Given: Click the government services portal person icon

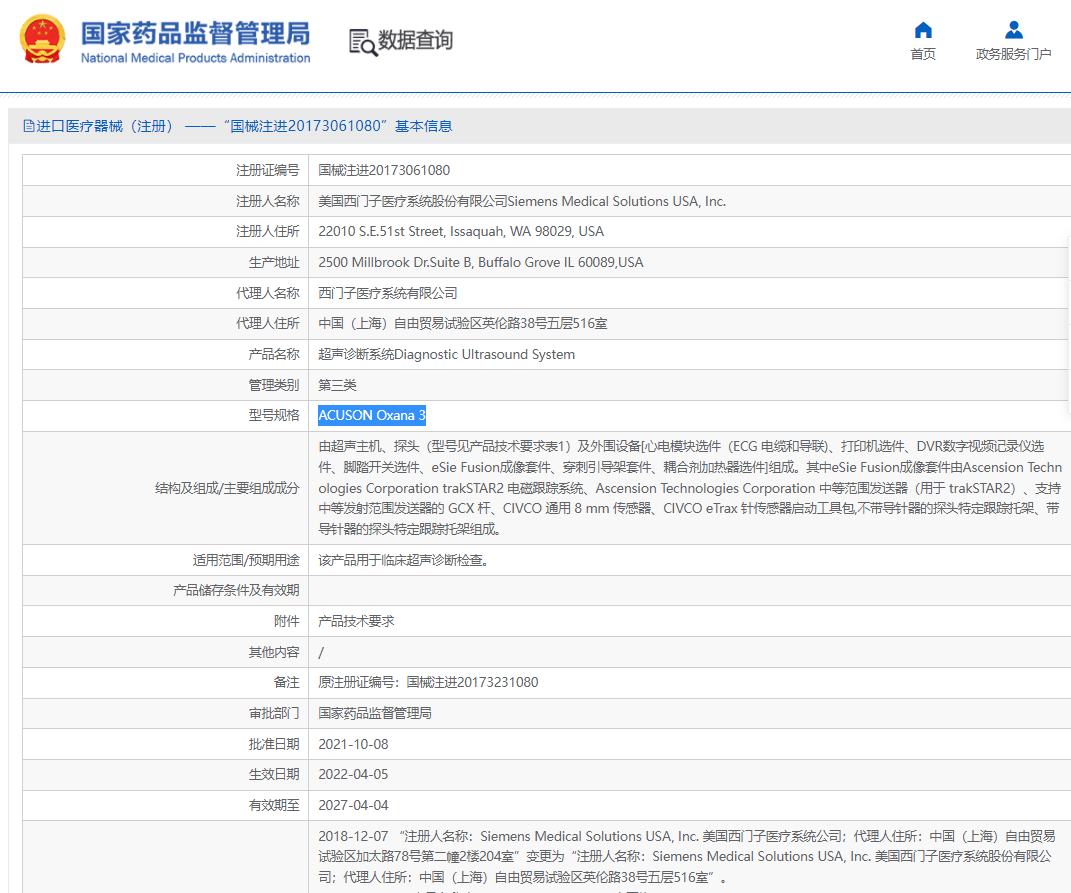Looking at the screenshot, I should point(1014,30).
